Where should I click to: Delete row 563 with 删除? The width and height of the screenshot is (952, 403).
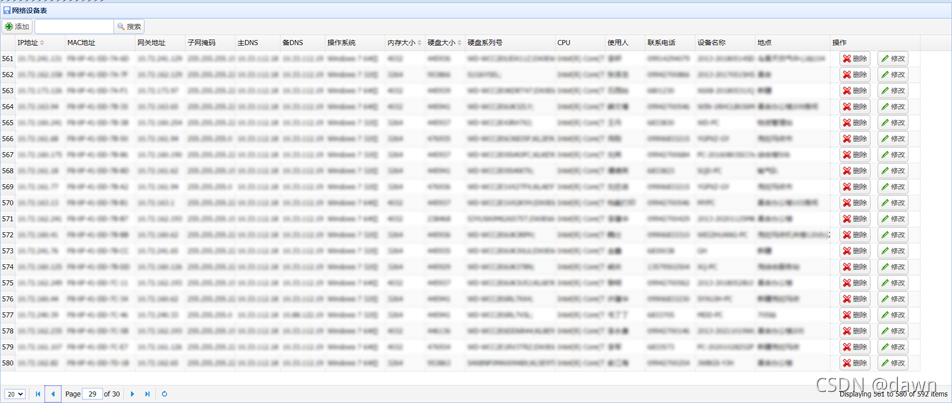[x=855, y=90]
